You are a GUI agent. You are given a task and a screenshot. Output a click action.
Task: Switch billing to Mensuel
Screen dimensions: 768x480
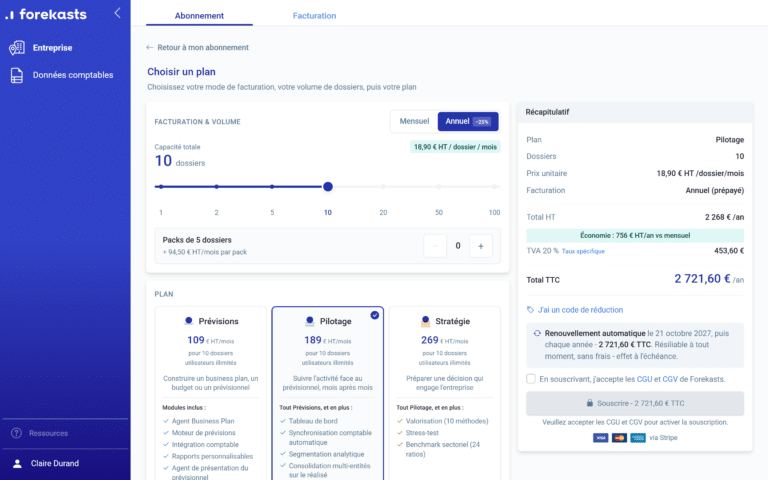click(x=414, y=121)
